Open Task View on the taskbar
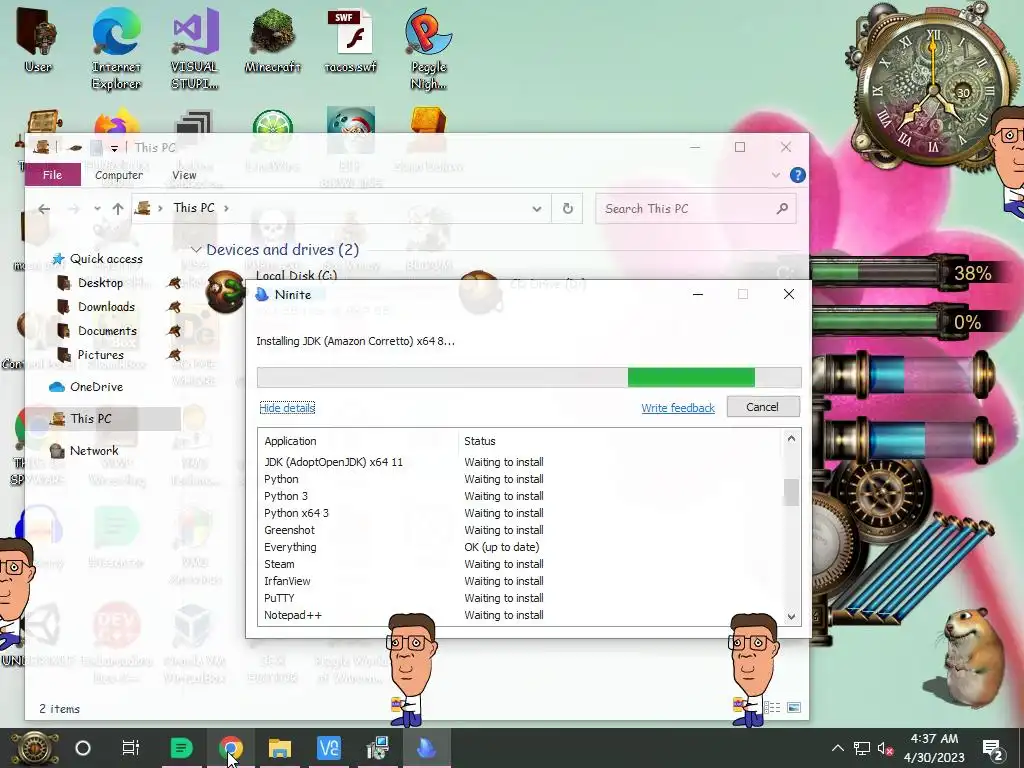Image resolution: width=1024 pixels, height=768 pixels. [131, 748]
